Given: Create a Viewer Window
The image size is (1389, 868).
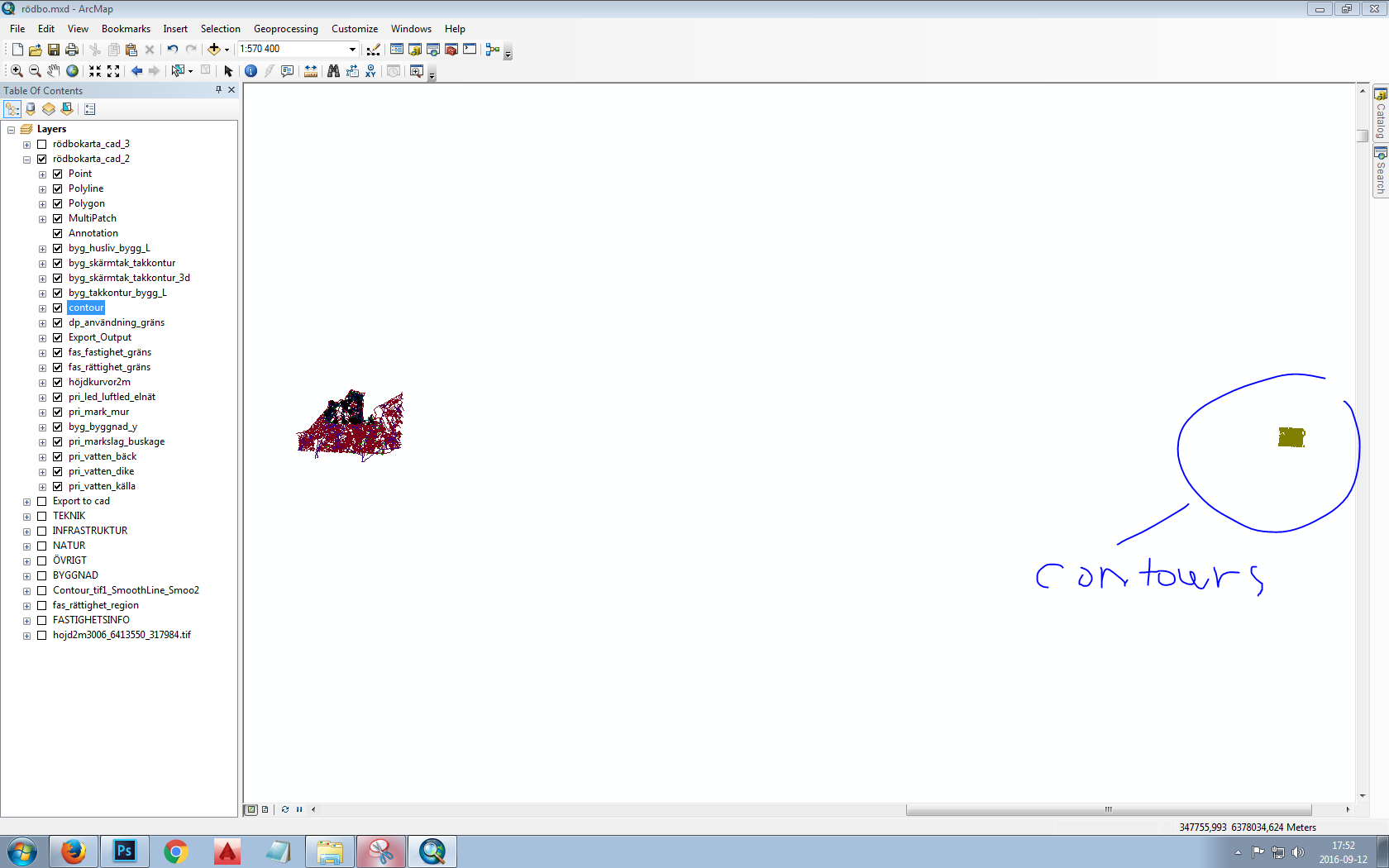Looking at the screenshot, I should [x=417, y=71].
